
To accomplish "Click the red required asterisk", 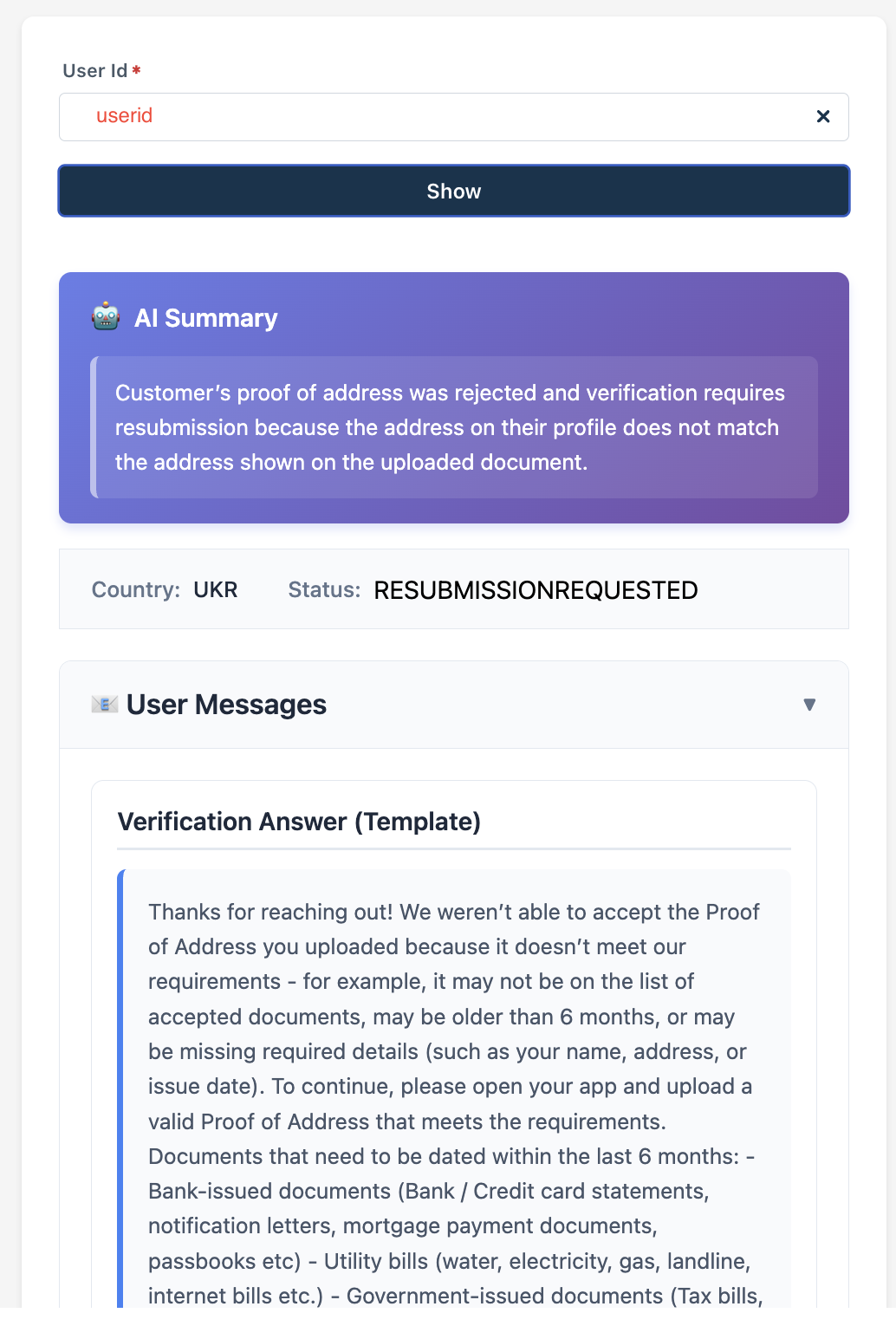I will pos(137,71).
